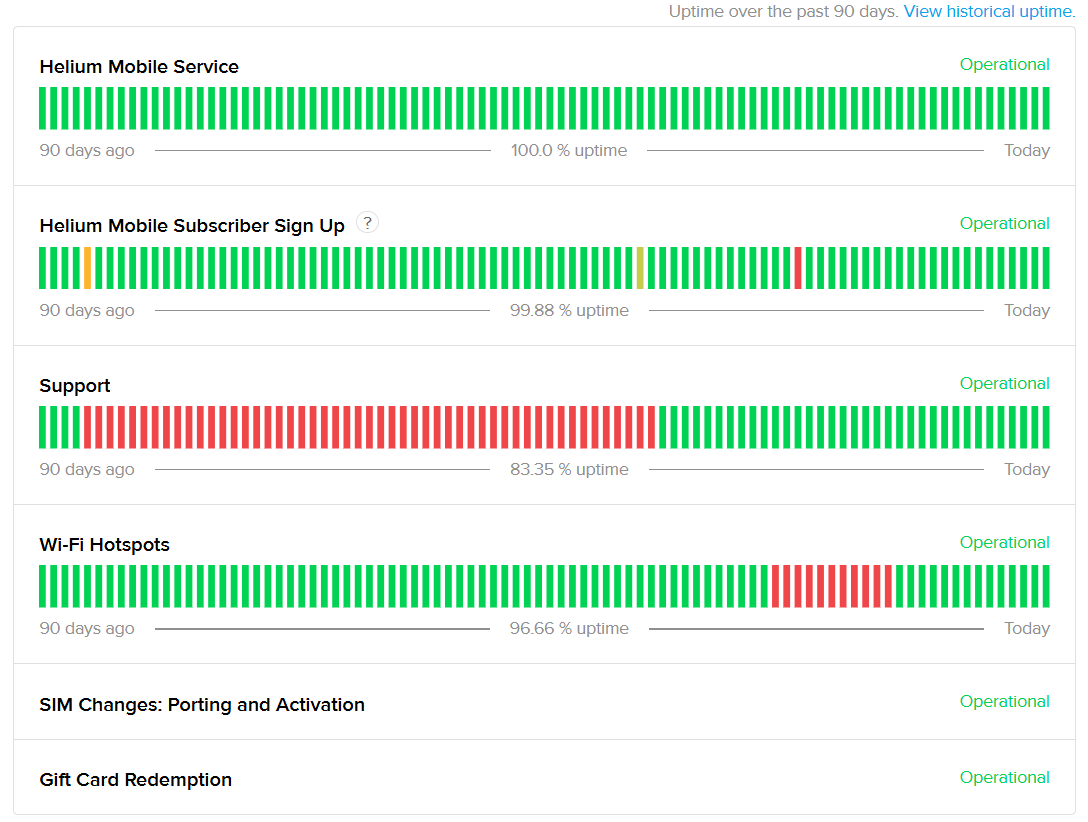This screenshot has width=1088, height=822.
Task: Click the last red bar in Support timeline
Action: [x=651, y=427]
